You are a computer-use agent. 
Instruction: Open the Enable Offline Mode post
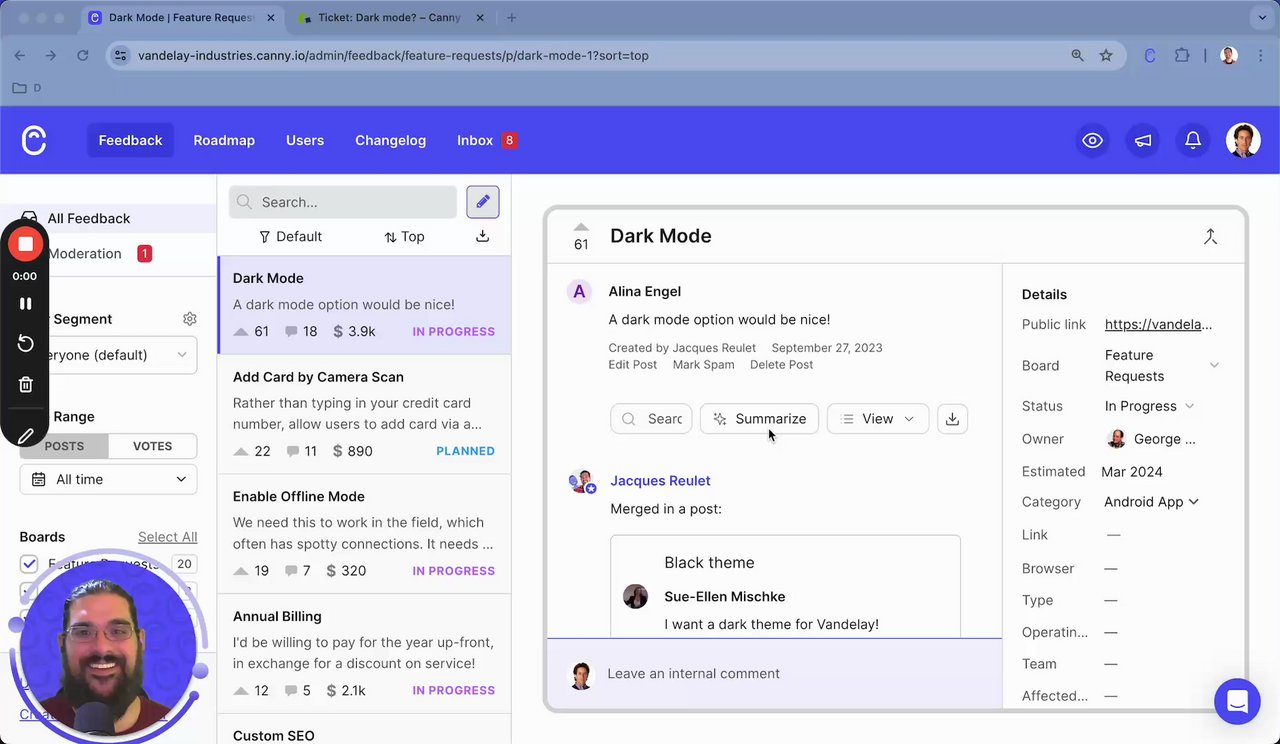(364, 534)
